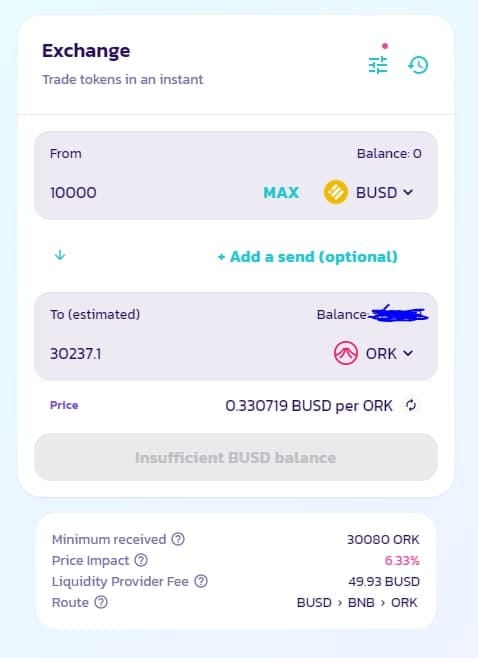Viewport: 478px width, 658px height.
Task: Select the MAX amount button
Action: [x=281, y=193]
